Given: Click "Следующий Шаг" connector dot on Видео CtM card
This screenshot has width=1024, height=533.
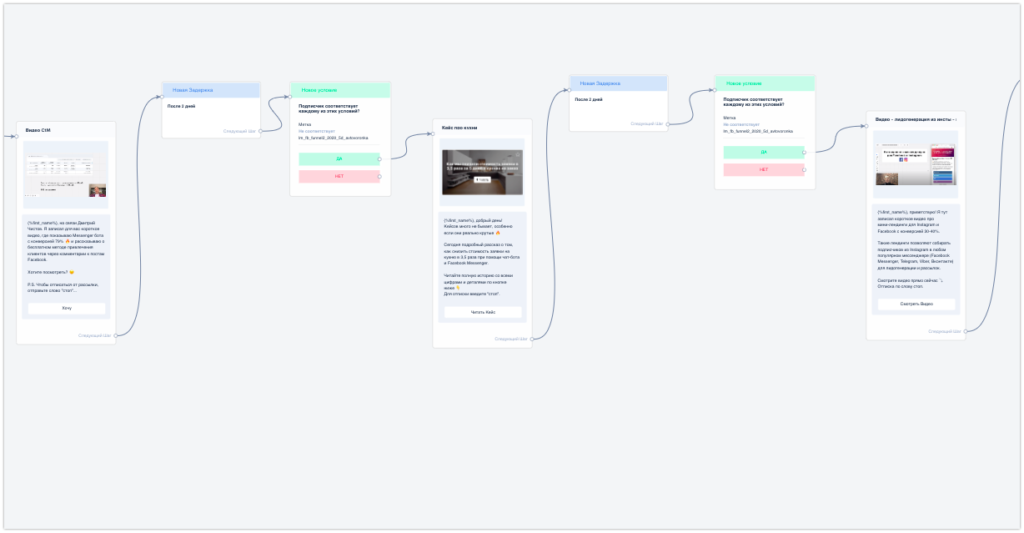Looking at the screenshot, I should tap(116, 336).
